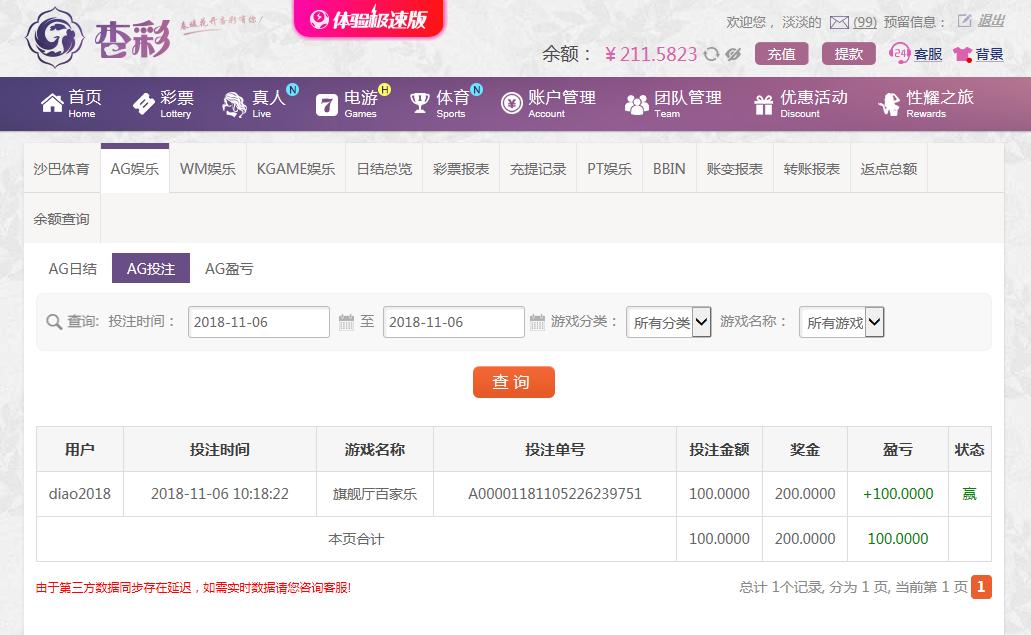Open 账户管理 Account menu
This screenshot has width=1031, height=635.
[548, 104]
